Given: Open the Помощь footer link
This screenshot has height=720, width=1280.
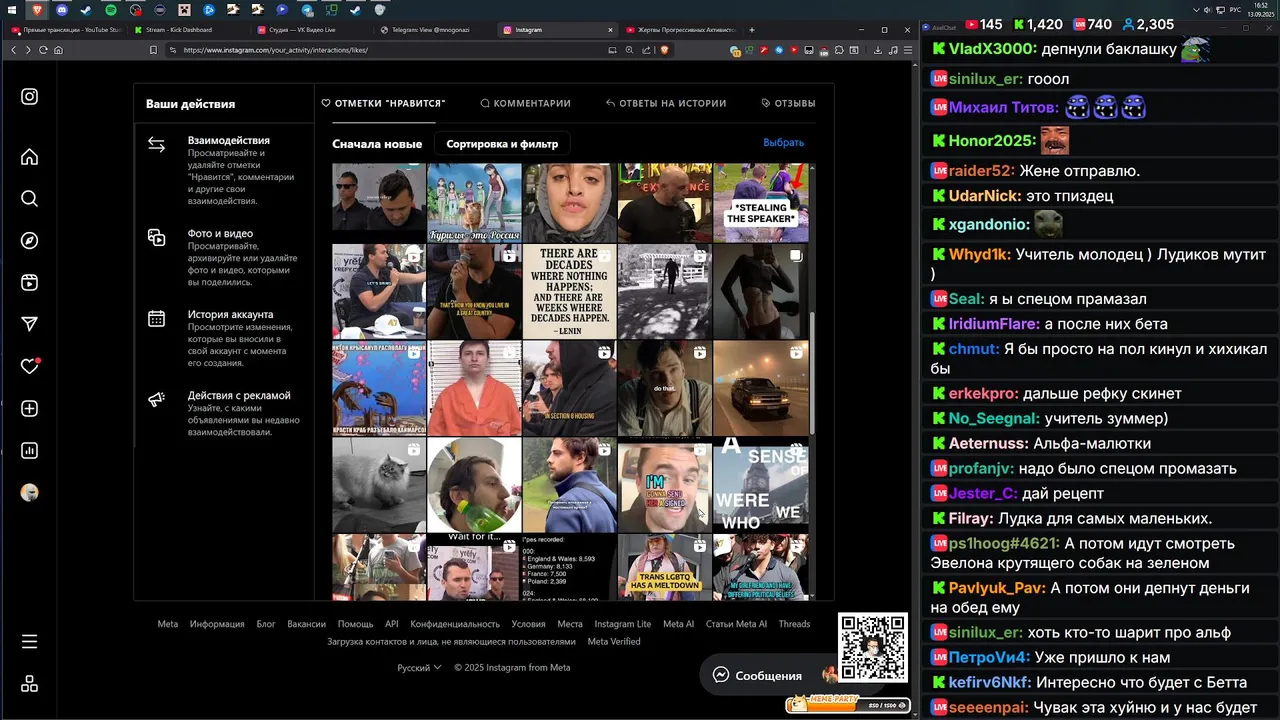Looking at the screenshot, I should pyautogui.click(x=355, y=624).
